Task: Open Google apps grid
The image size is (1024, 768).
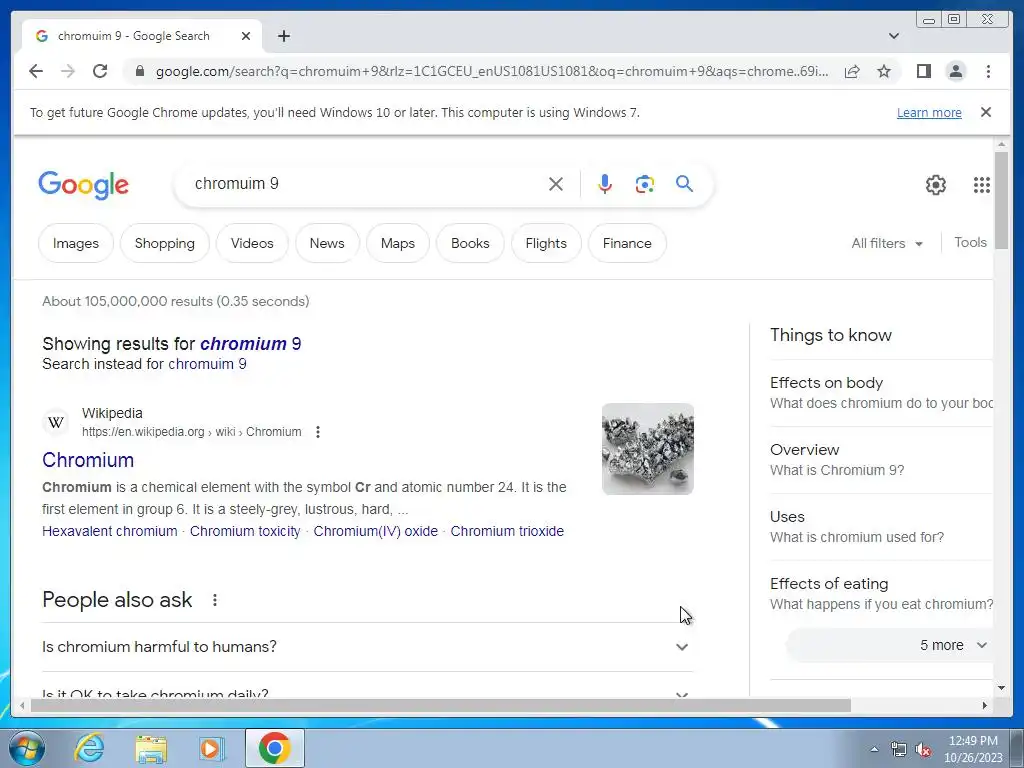Action: click(x=982, y=185)
